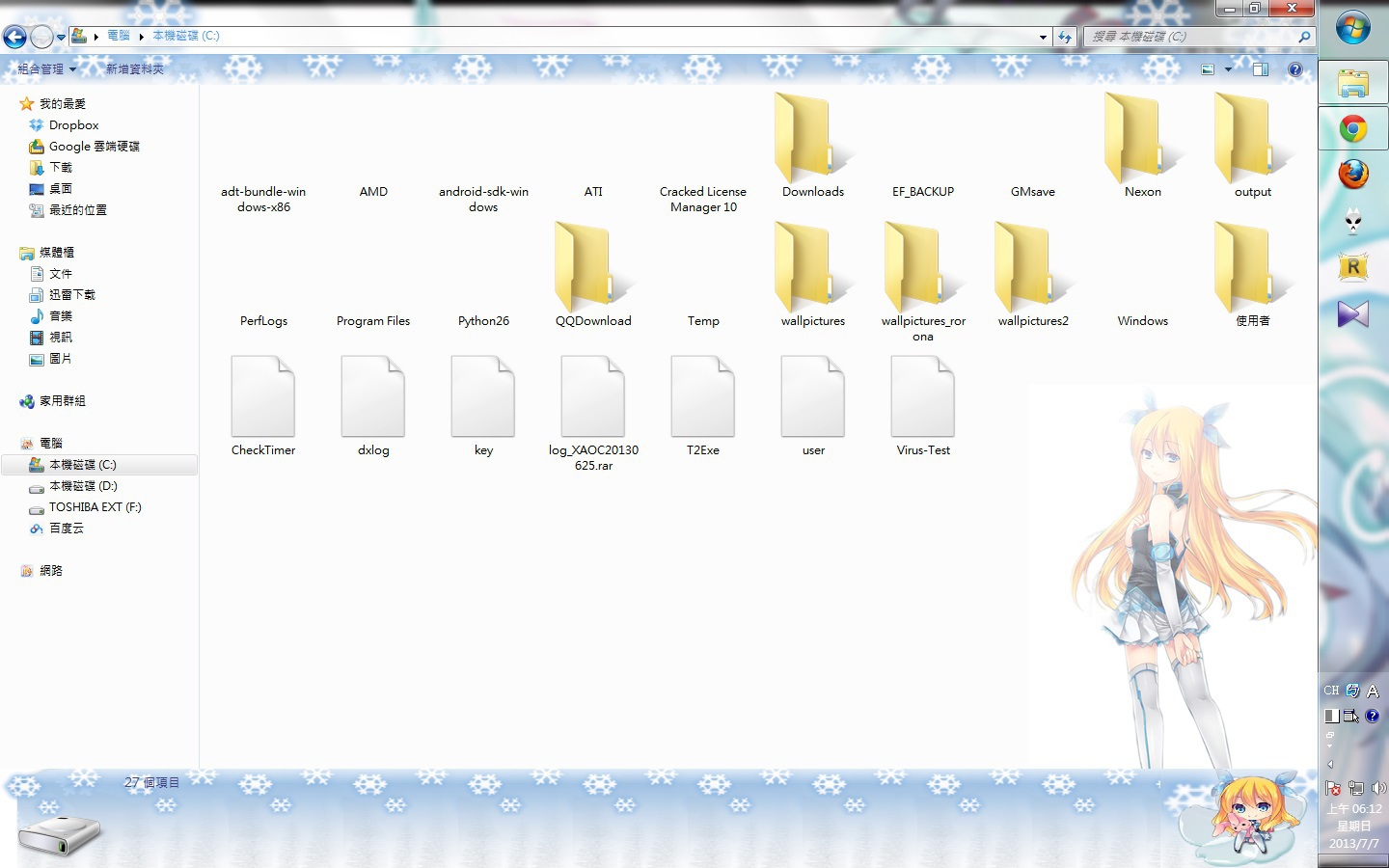Viewport: 1389px width, 868px height.
Task: Open 最近的位置 in sidebar
Action: click(x=77, y=210)
